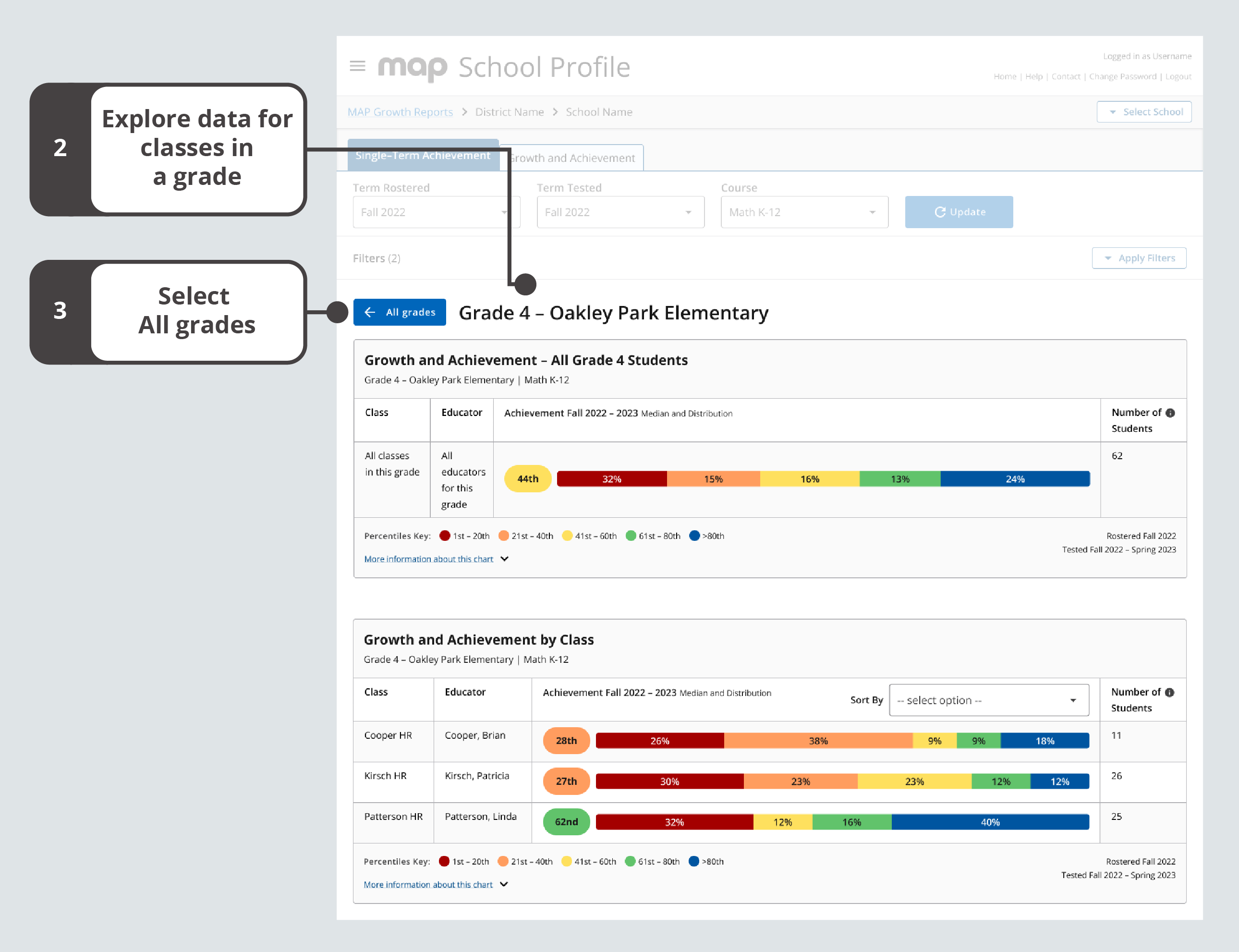Screen dimensions: 1239x952
Task: Open the Select School dropdown
Action: tap(1144, 111)
